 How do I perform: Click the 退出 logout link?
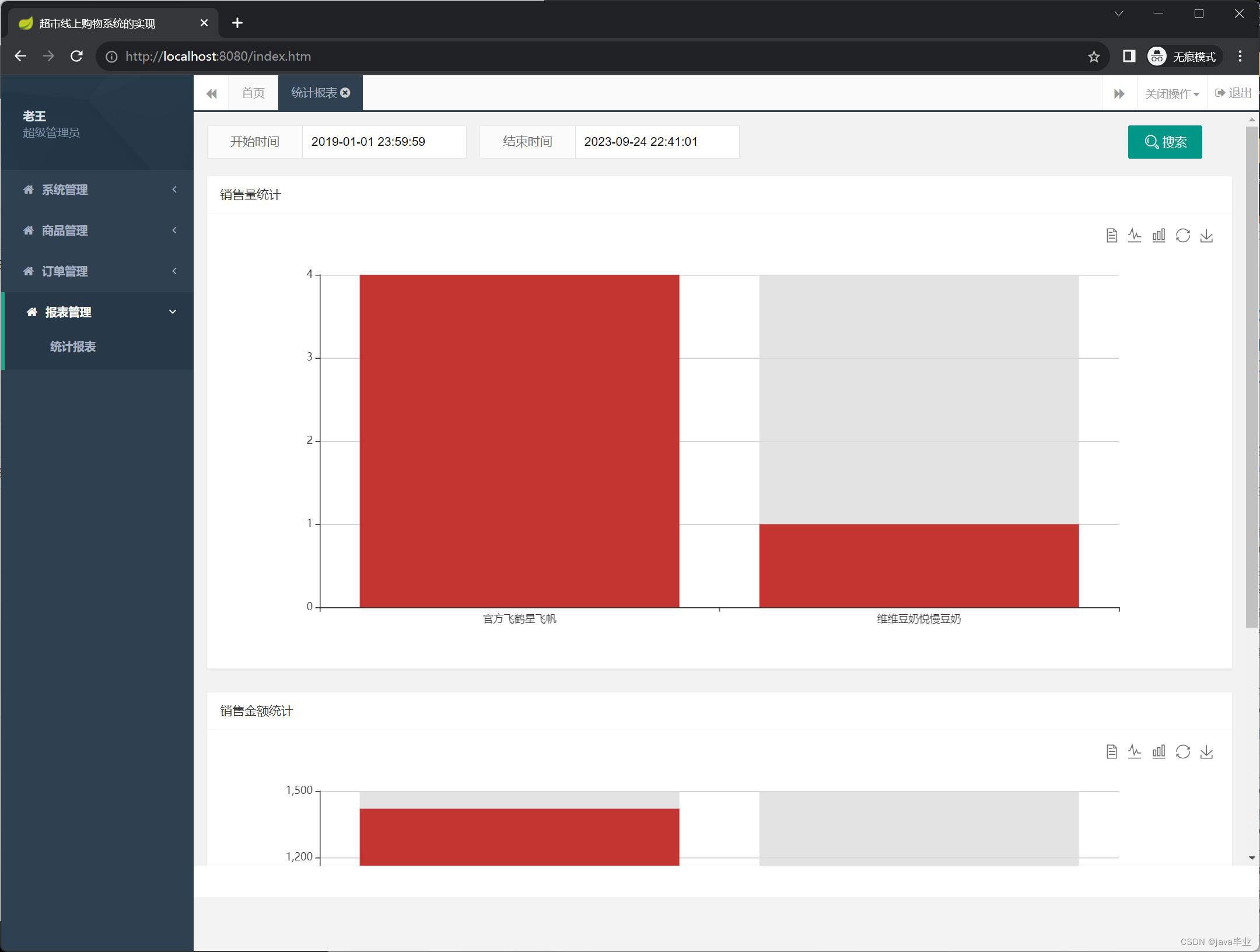pos(1233,93)
